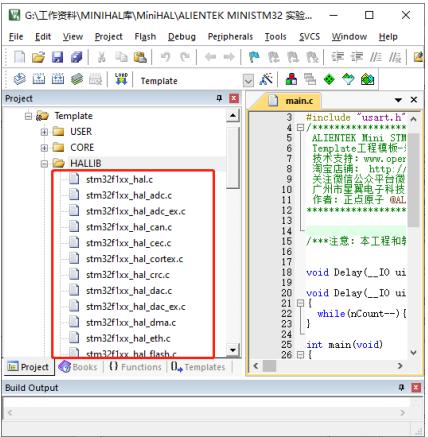Collapse the HALLIB folder group

point(44,164)
